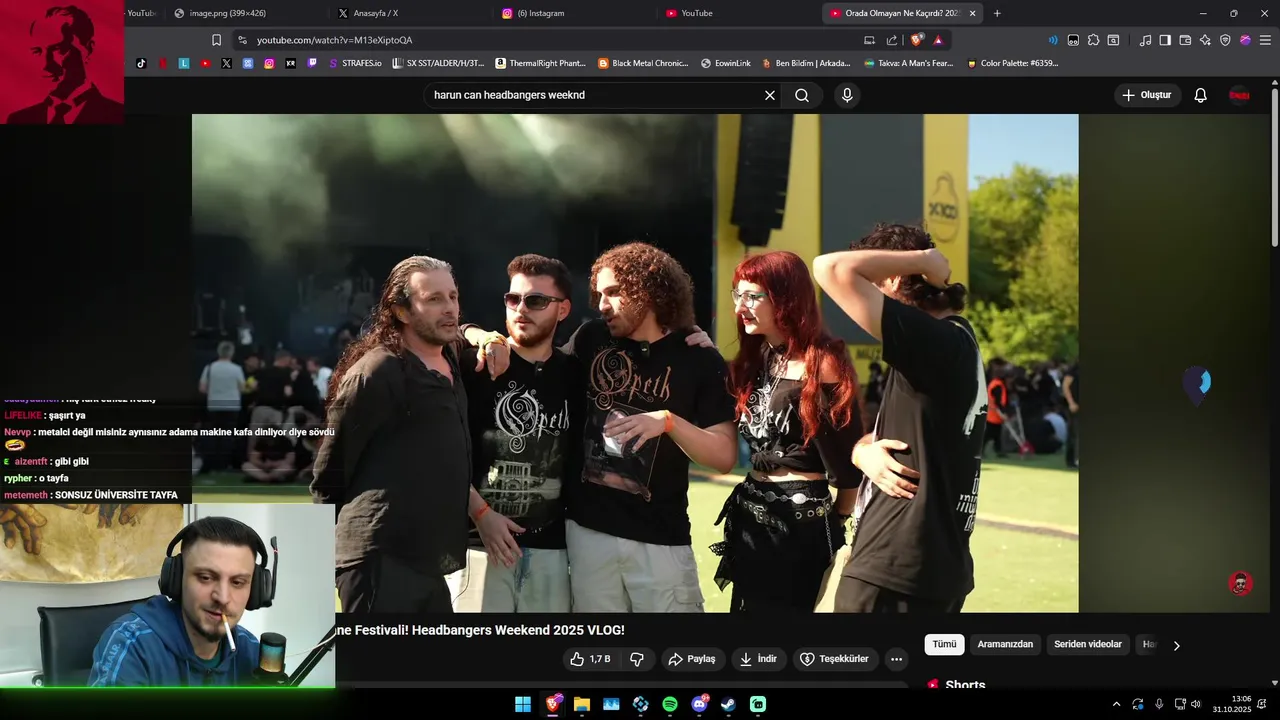The width and height of the screenshot is (1280, 720).
Task: Bookmark this page via bookmark icon
Action: 216,40
